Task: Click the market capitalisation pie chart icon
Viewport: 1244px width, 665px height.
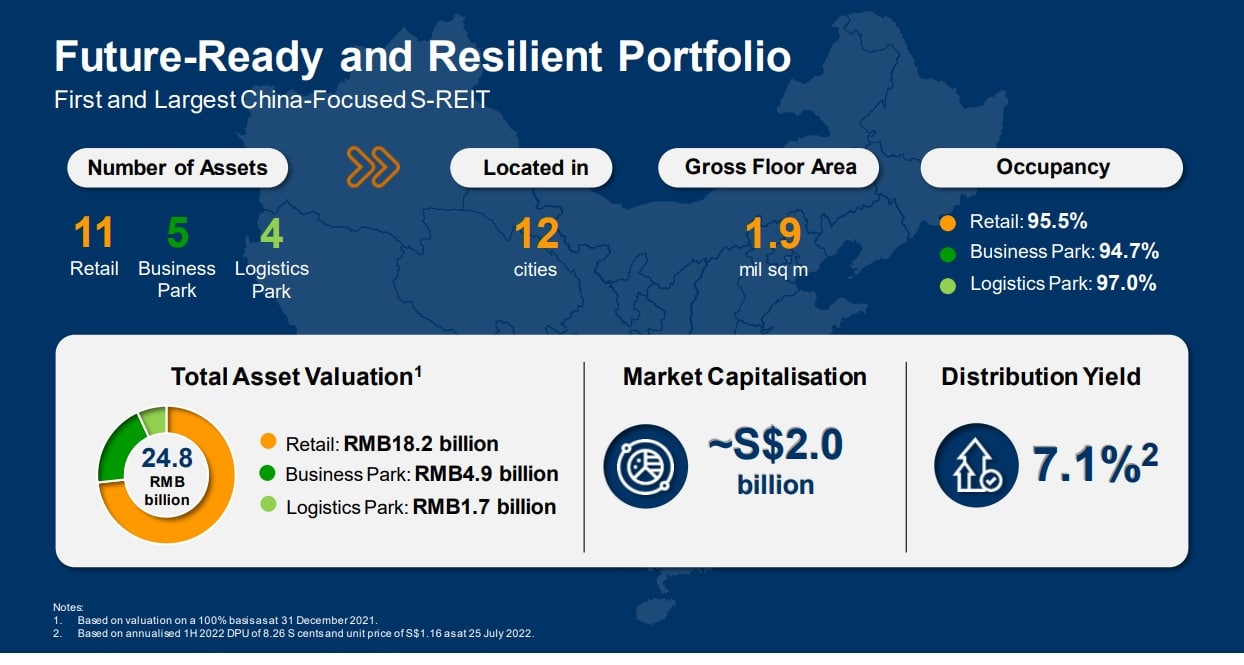Action: [x=646, y=466]
